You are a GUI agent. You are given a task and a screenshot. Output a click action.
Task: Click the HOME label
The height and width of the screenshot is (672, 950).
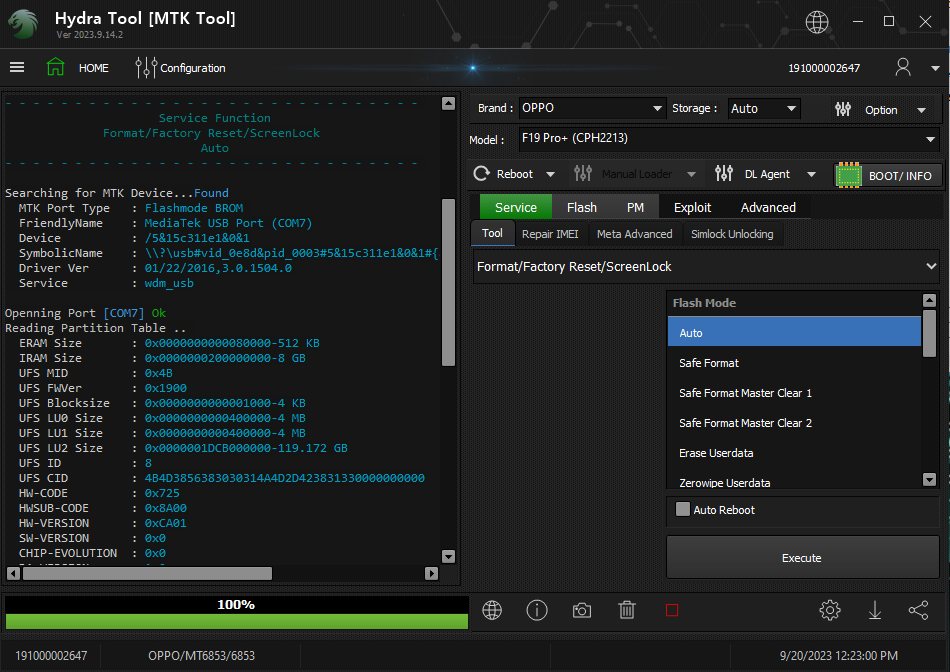(93, 68)
